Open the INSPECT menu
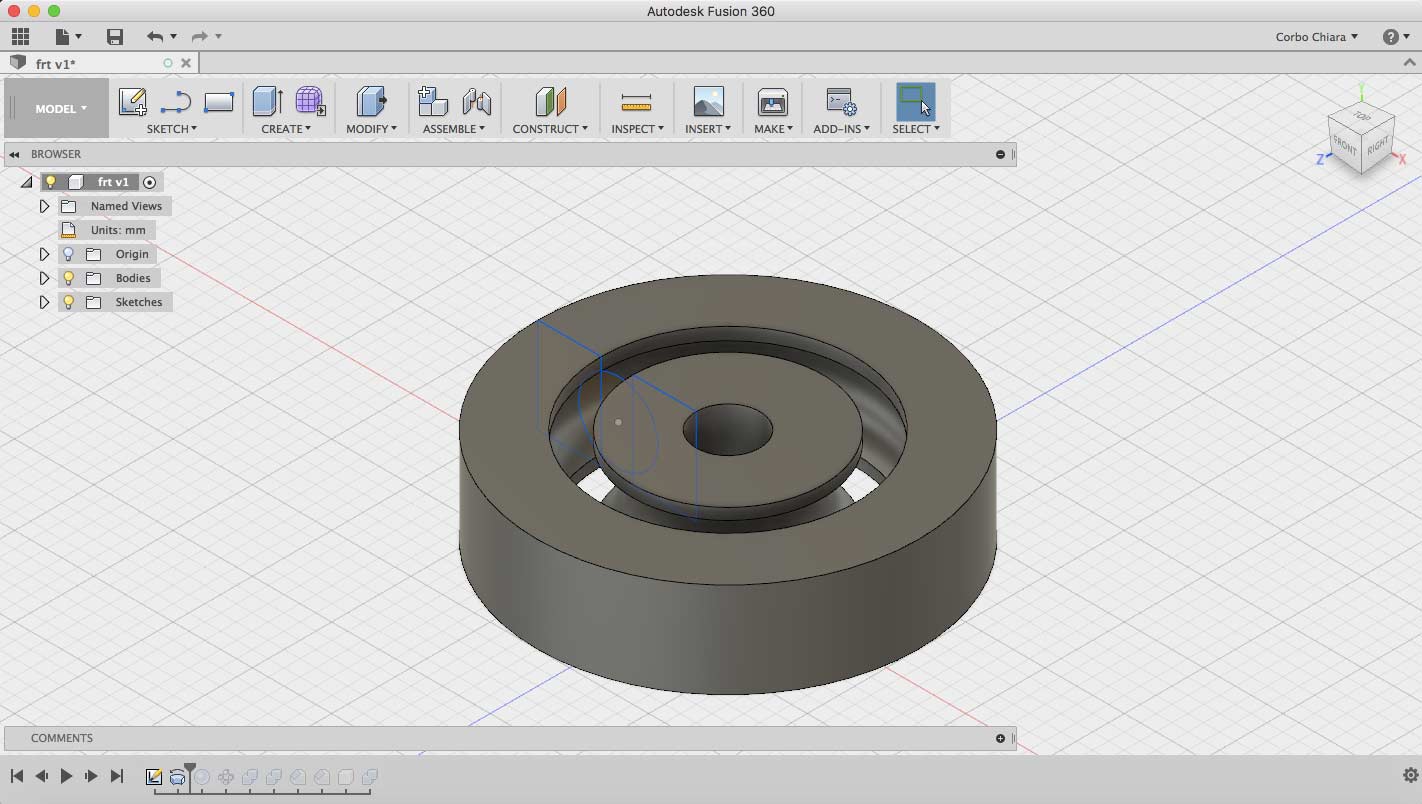The image size is (1422, 804). 637,128
